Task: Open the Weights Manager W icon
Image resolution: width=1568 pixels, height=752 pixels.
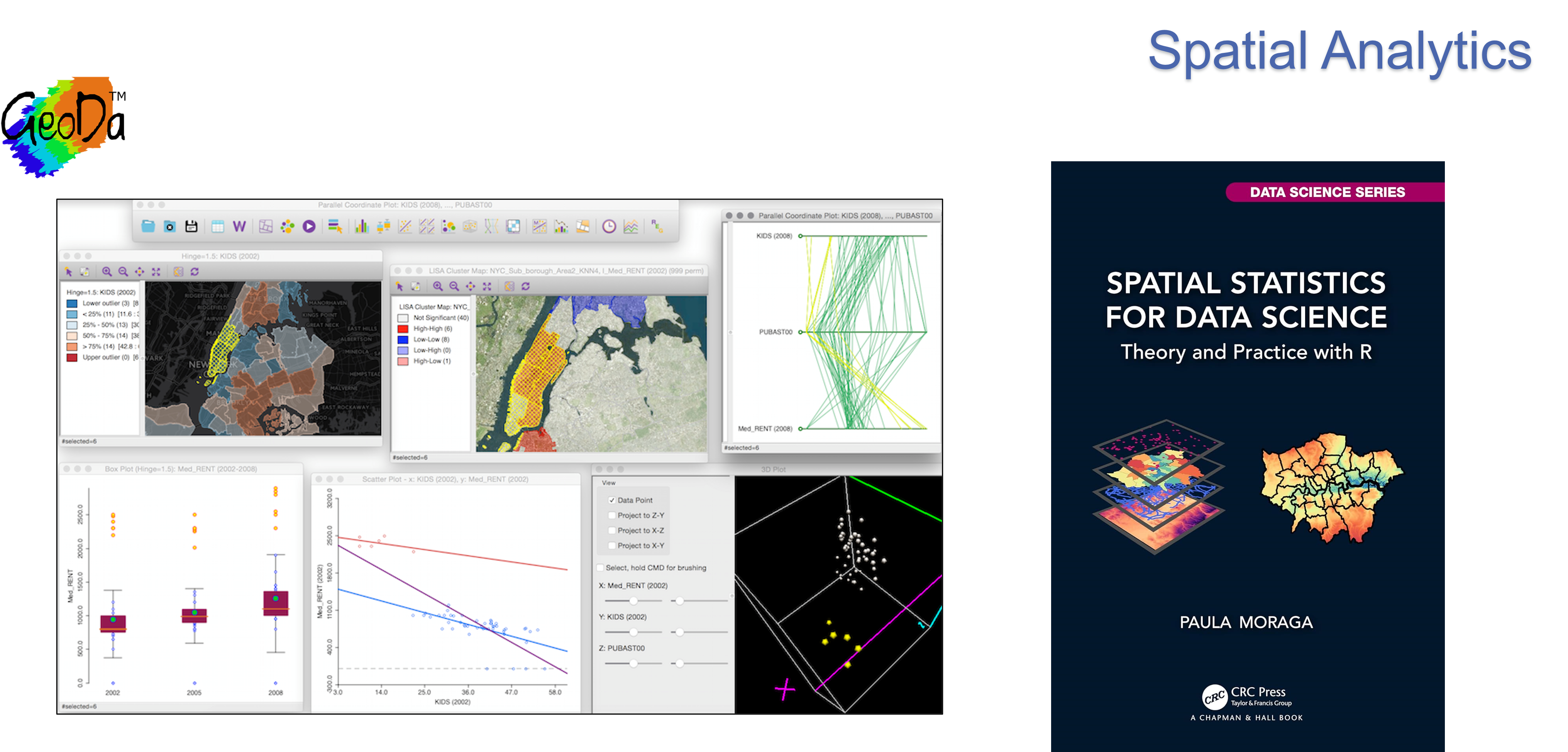Action: pyautogui.click(x=239, y=226)
